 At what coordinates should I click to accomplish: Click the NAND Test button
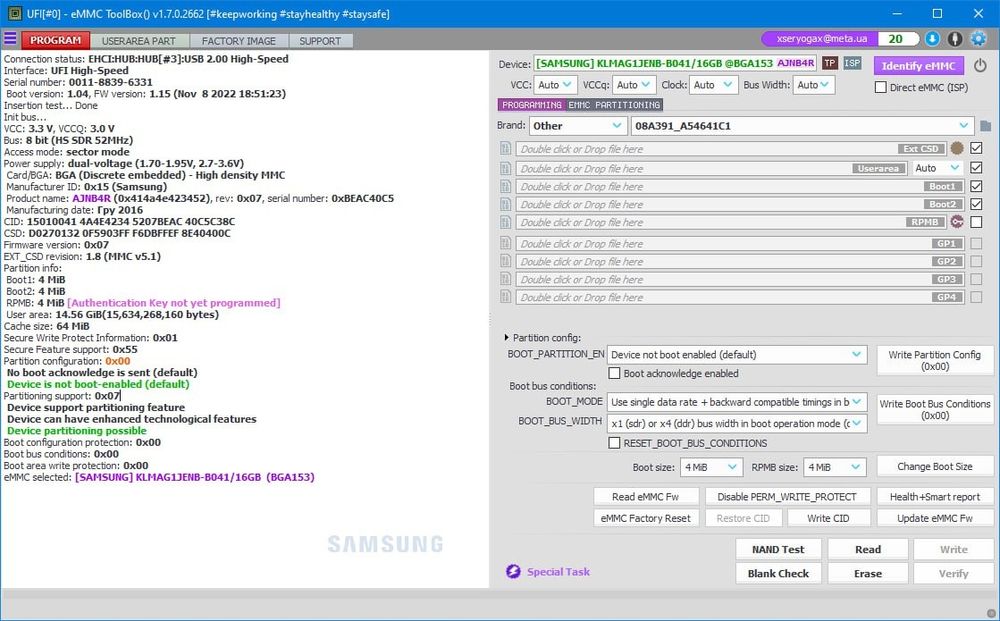click(x=778, y=549)
